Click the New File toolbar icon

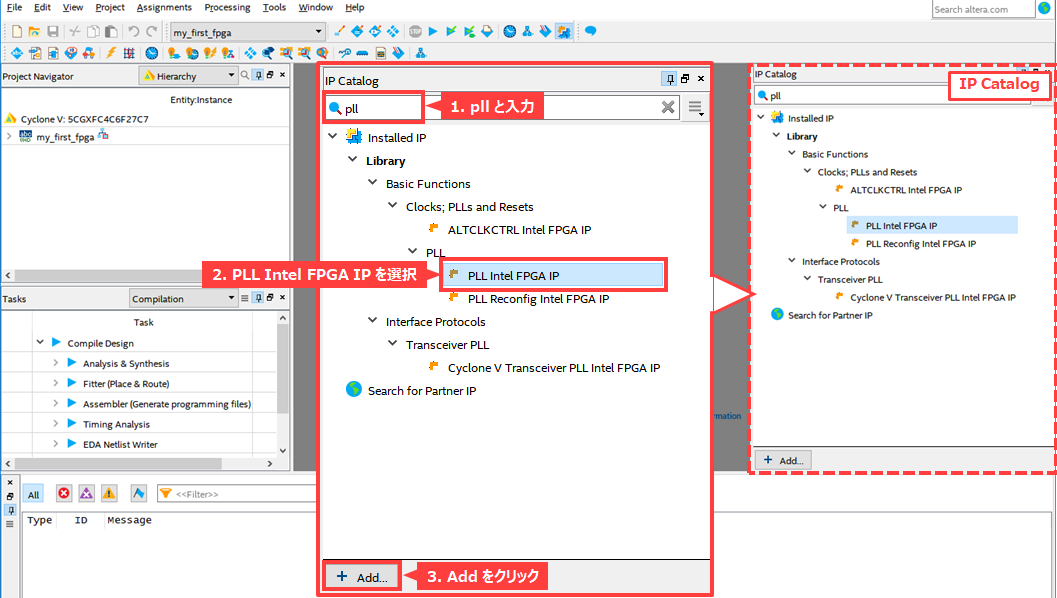coord(16,32)
